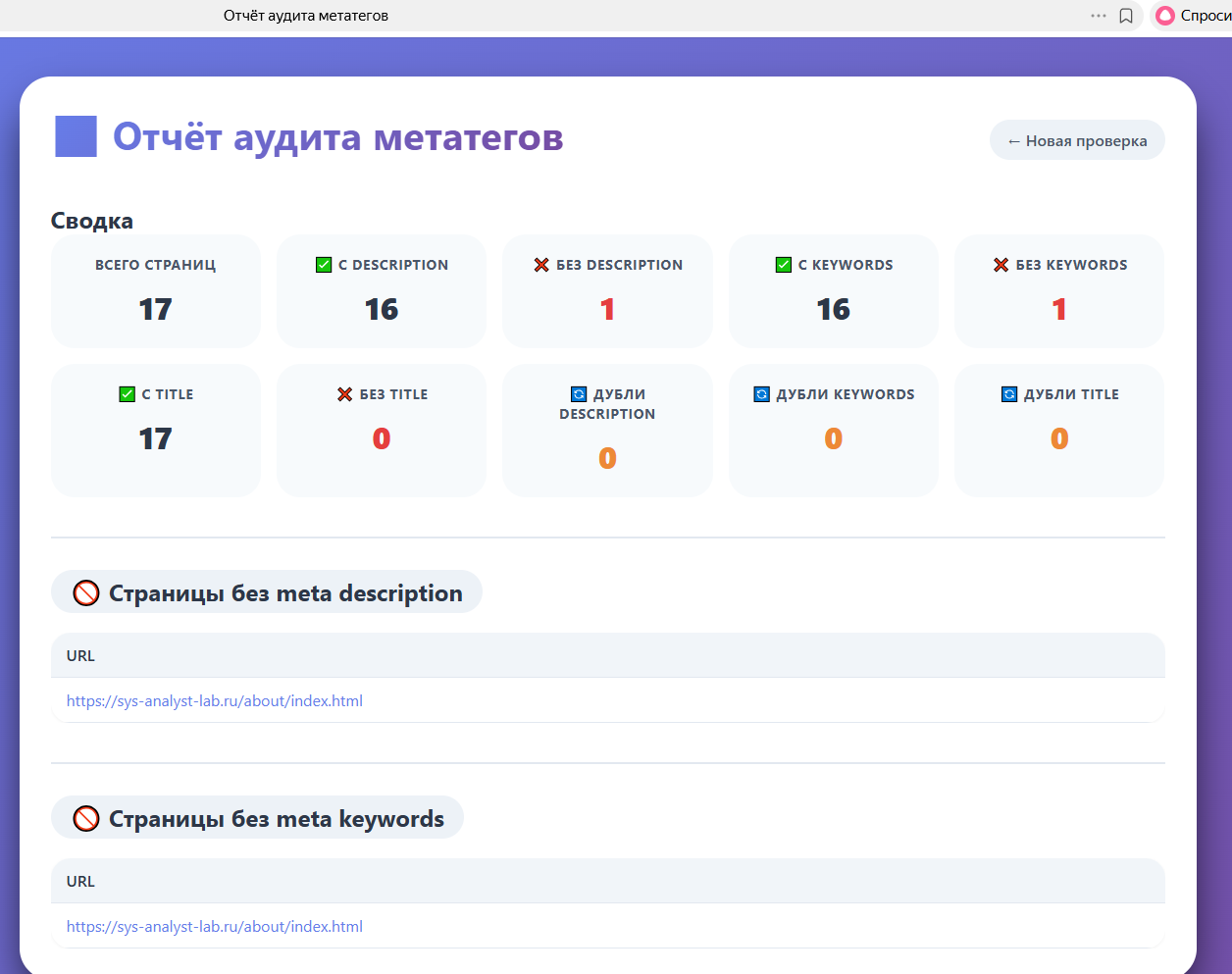The height and width of the screenshot is (974, 1232).
Task: Click the red cross icon next to БЕЗ KEYWORDS
Action: [x=1001, y=265]
